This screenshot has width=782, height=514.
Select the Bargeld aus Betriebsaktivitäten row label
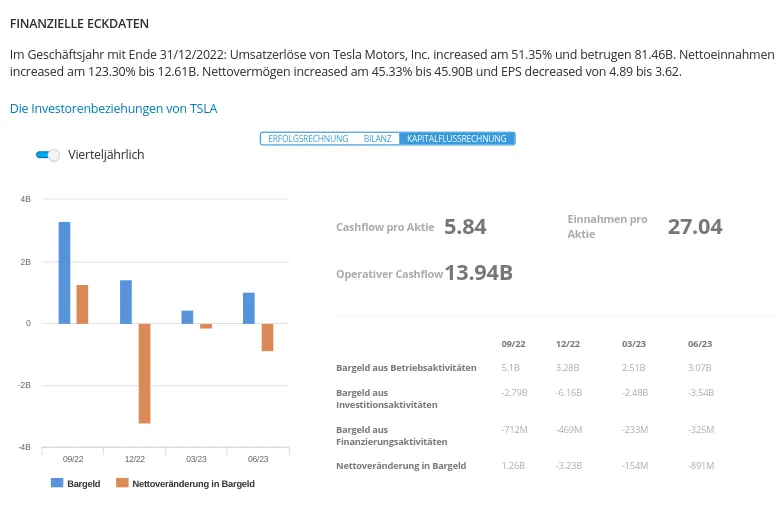pos(406,368)
